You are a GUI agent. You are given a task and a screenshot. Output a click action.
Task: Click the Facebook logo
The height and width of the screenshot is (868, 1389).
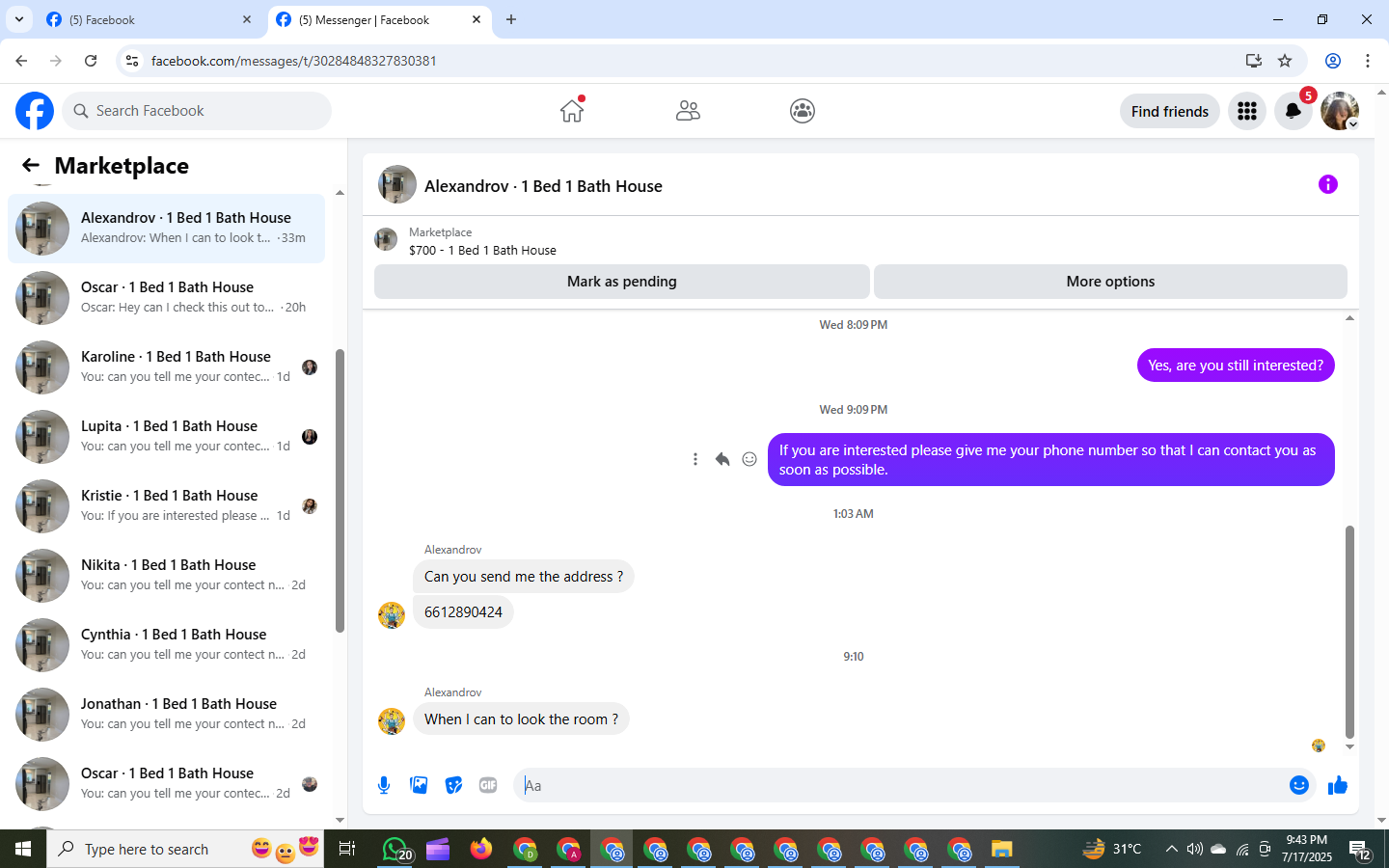coord(35,111)
